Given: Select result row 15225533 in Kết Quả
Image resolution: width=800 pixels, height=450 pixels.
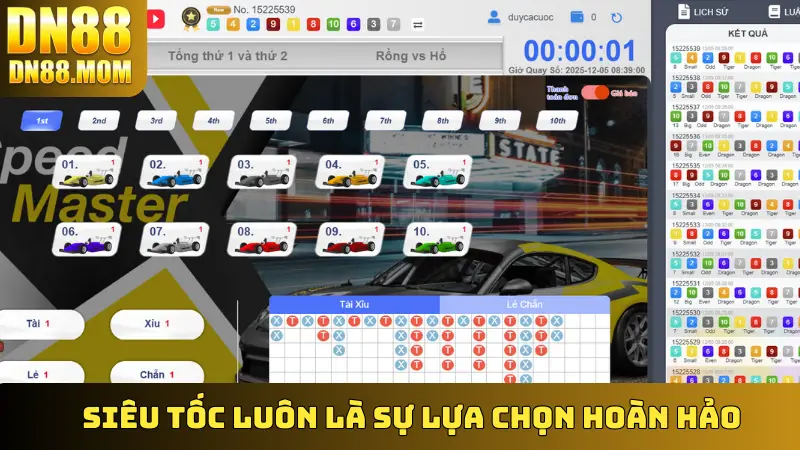Looking at the screenshot, I should click(733, 234).
